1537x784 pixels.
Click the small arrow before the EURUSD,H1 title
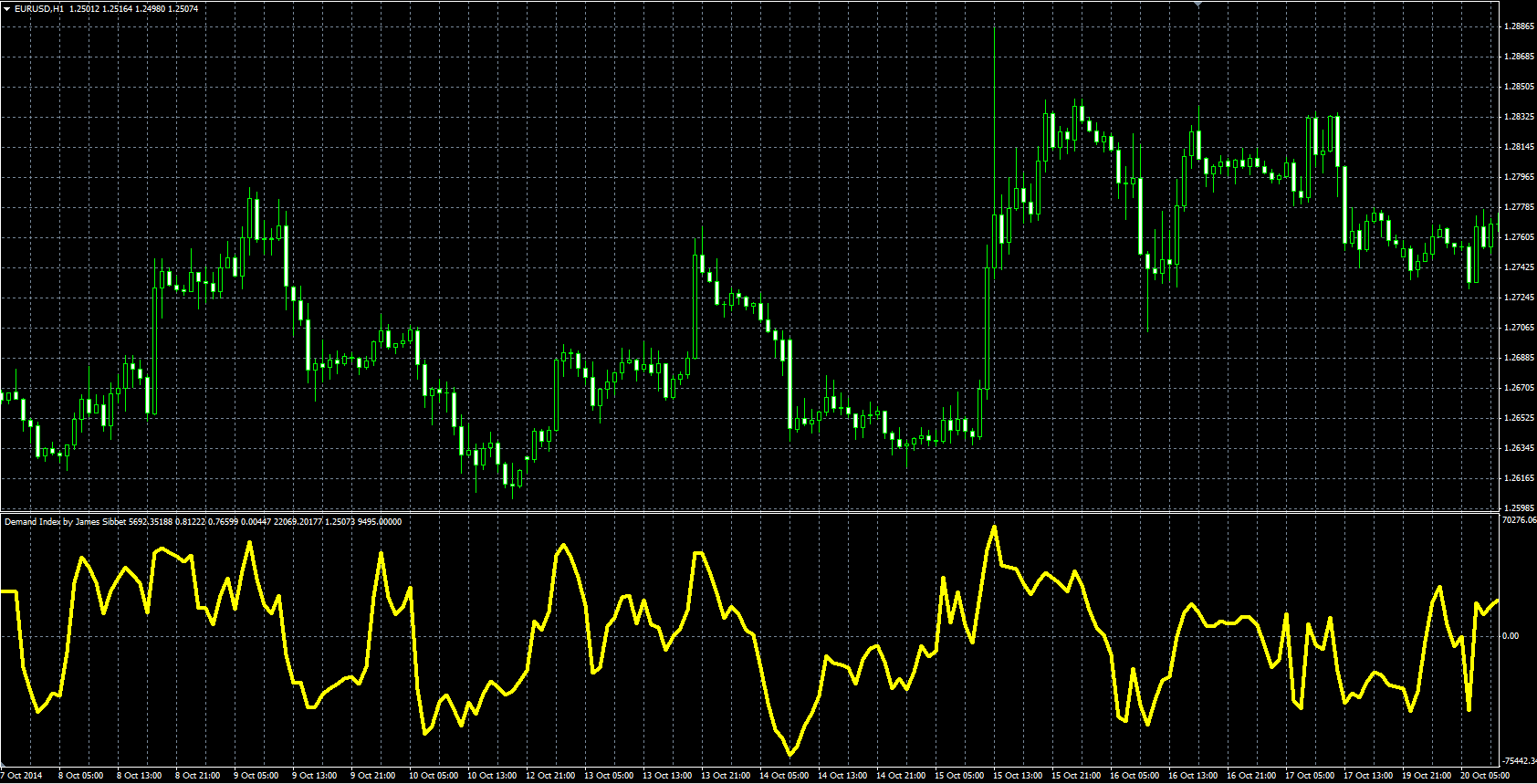[6, 8]
